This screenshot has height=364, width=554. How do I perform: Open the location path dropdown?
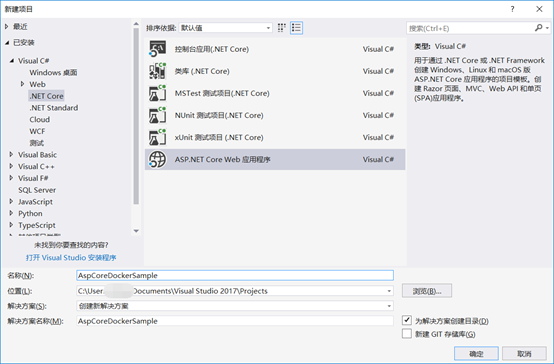coord(389,291)
